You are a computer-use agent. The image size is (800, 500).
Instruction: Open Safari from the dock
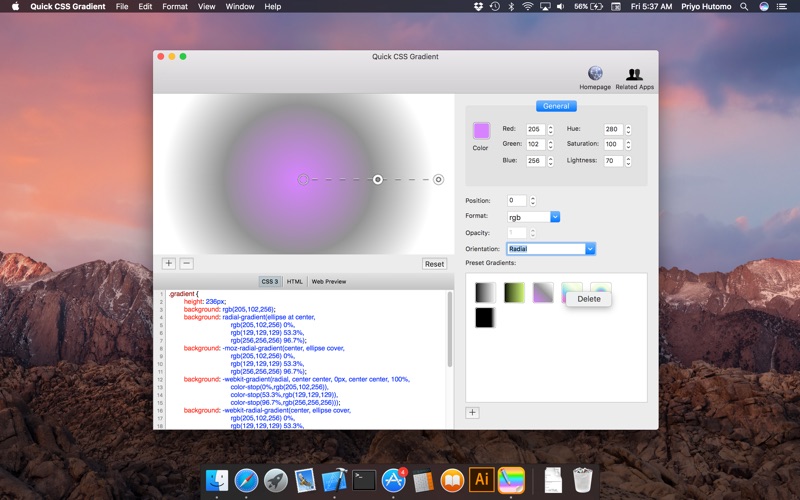[246, 480]
